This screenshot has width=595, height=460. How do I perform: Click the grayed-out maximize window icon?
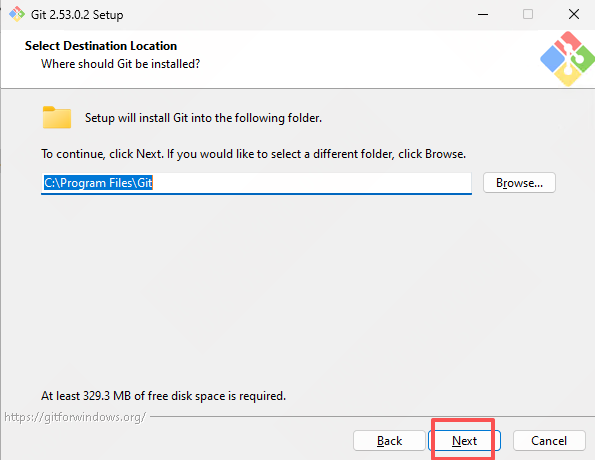tap(528, 14)
